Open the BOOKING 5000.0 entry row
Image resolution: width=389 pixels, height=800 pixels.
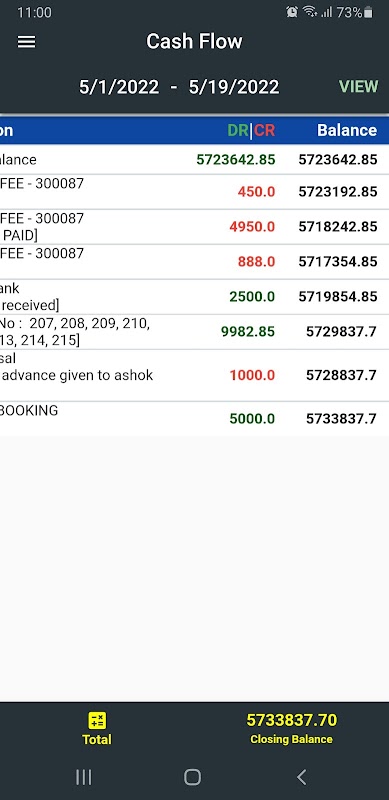point(194,419)
